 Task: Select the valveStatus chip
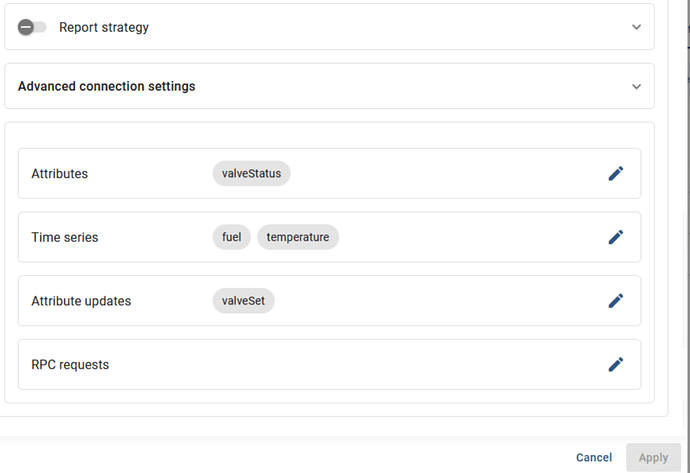(x=251, y=174)
